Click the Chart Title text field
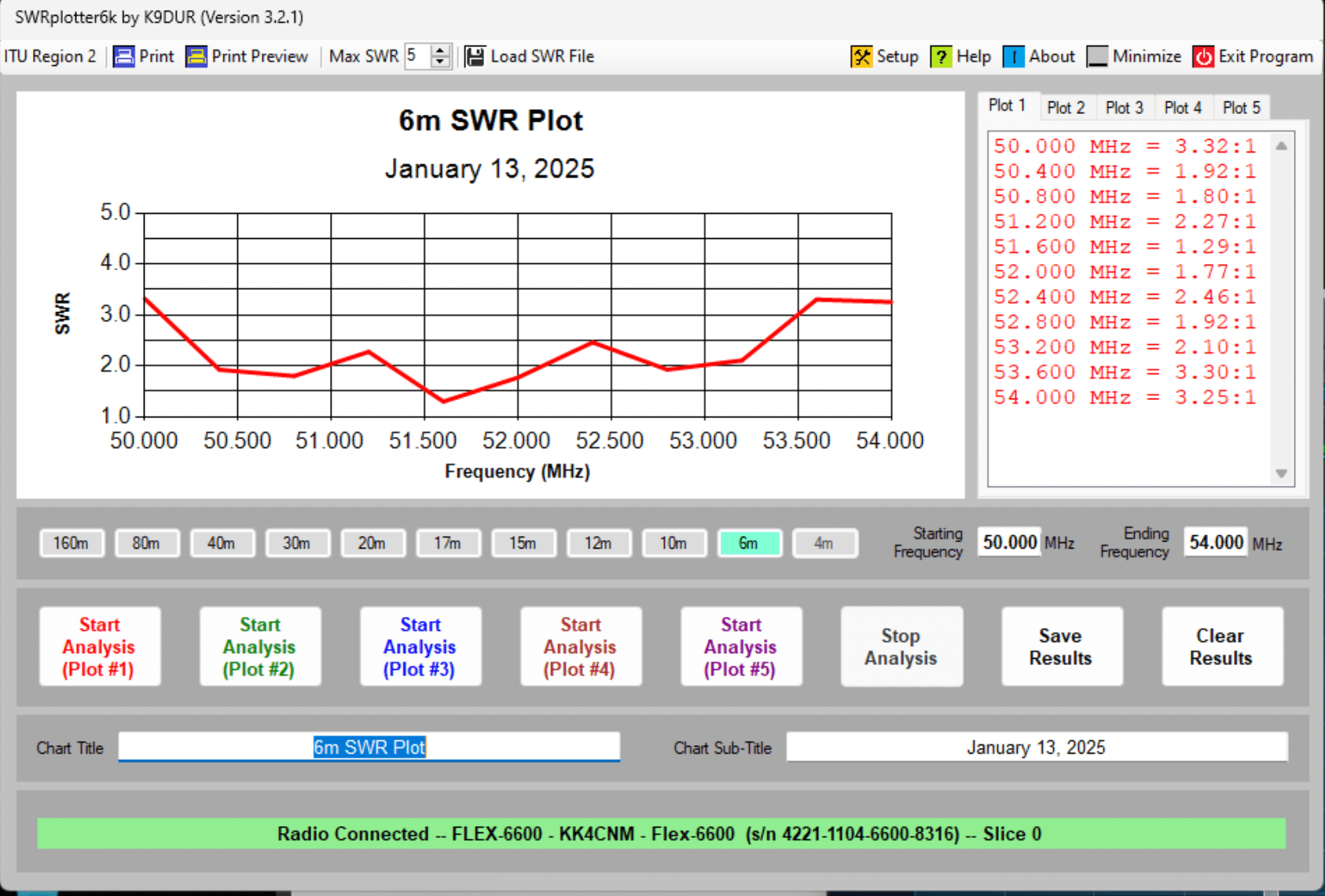1325x896 pixels. pyautogui.click(x=369, y=747)
